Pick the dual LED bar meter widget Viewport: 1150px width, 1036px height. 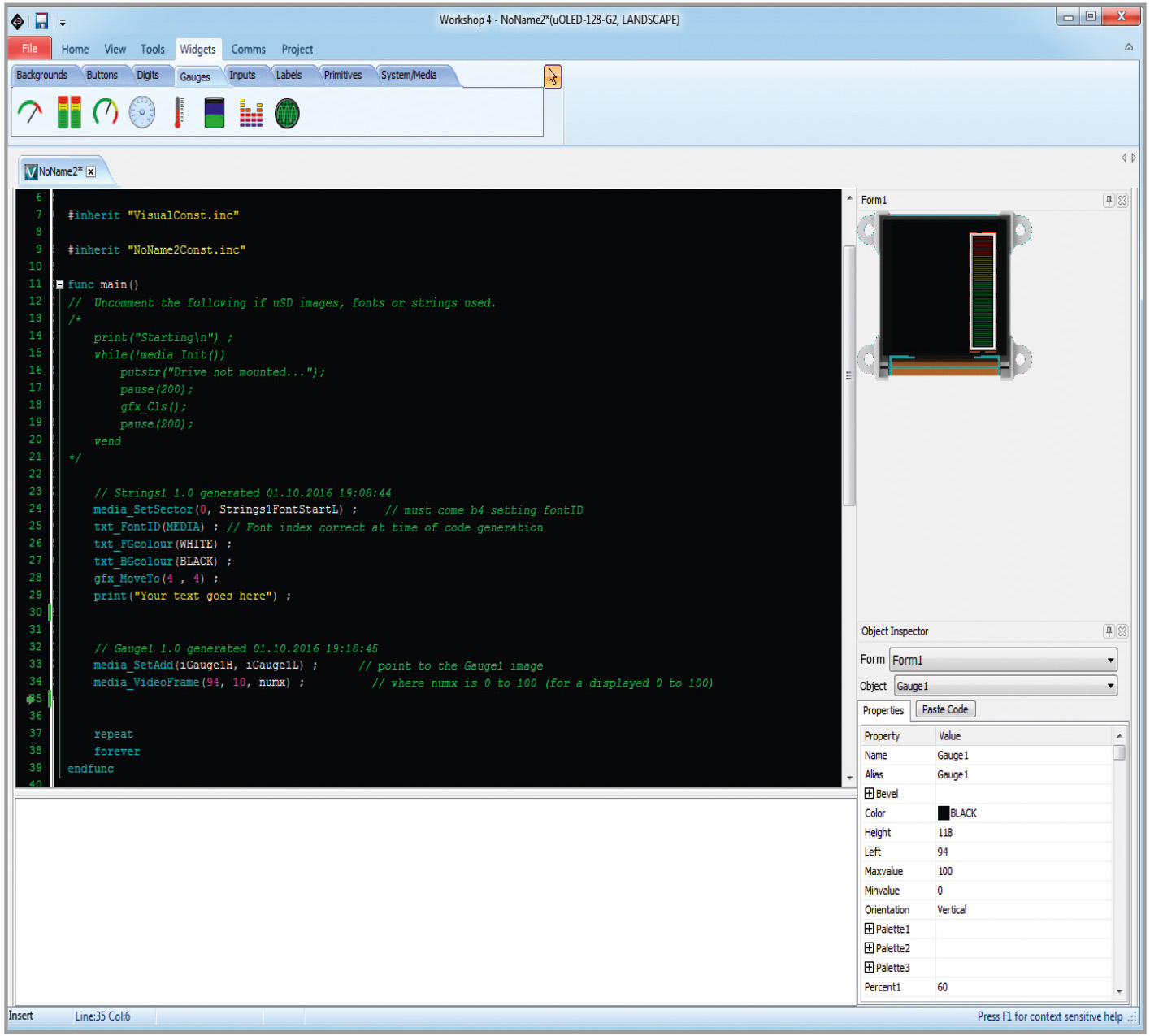[x=69, y=113]
